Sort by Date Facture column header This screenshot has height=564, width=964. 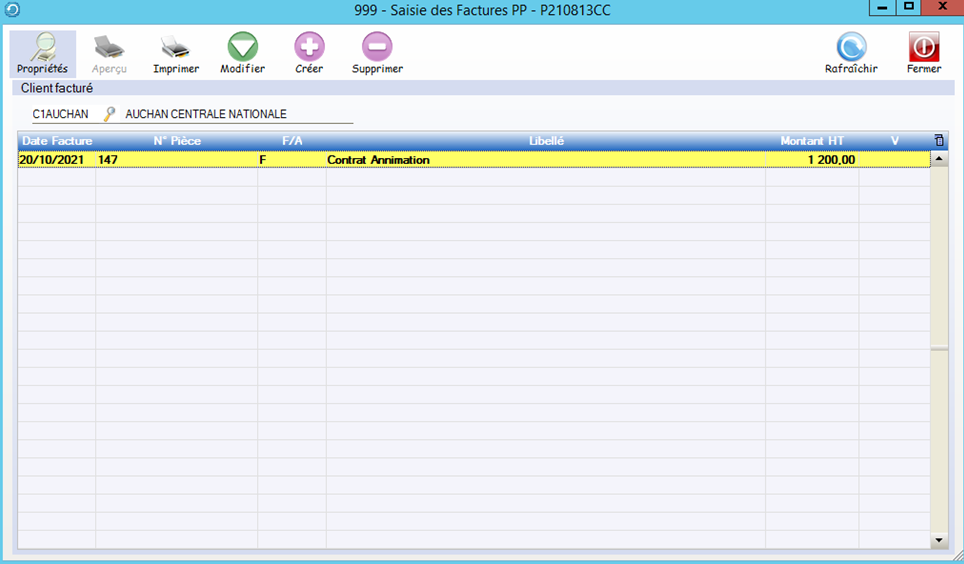(x=57, y=141)
